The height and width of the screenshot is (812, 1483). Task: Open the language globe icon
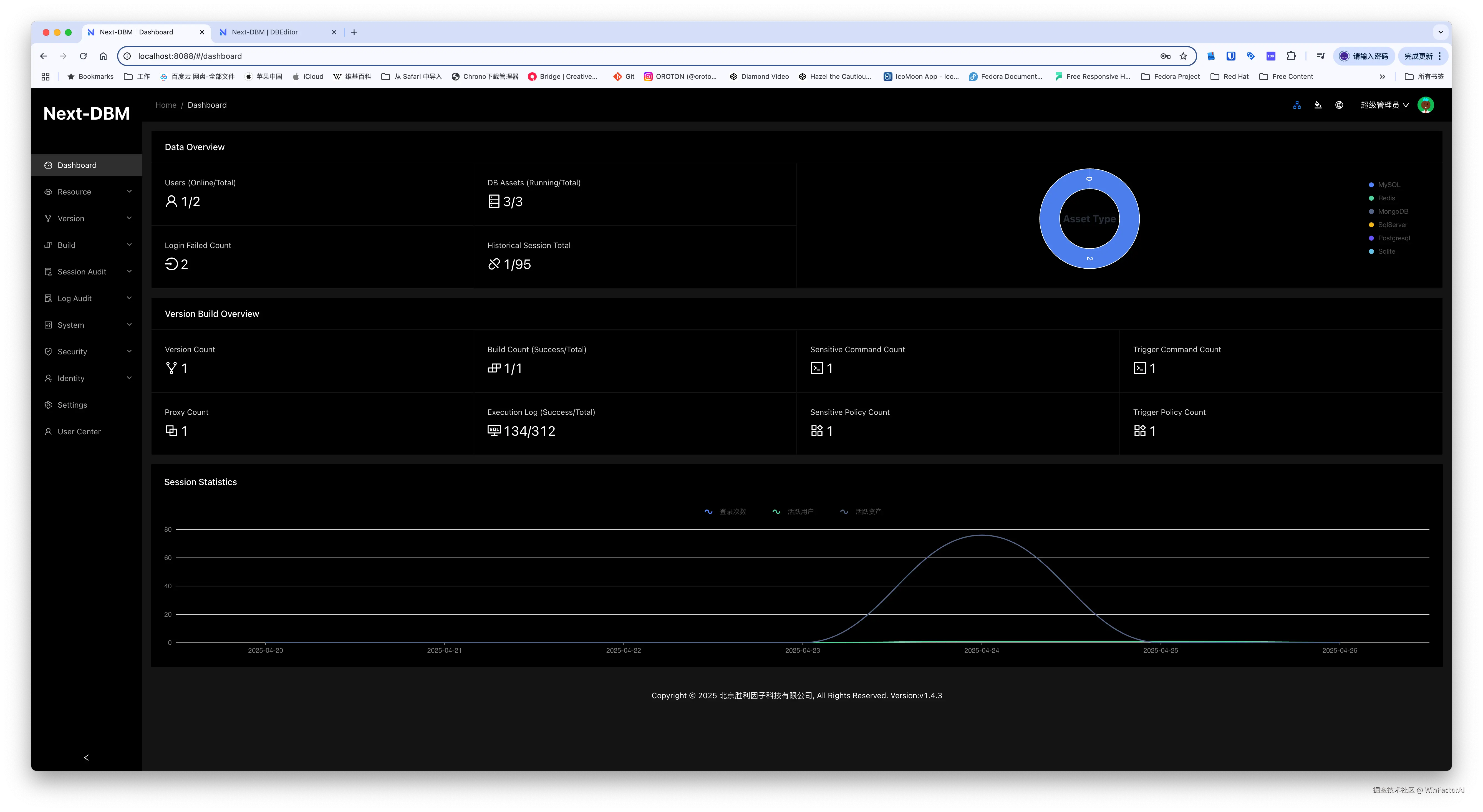point(1339,105)
